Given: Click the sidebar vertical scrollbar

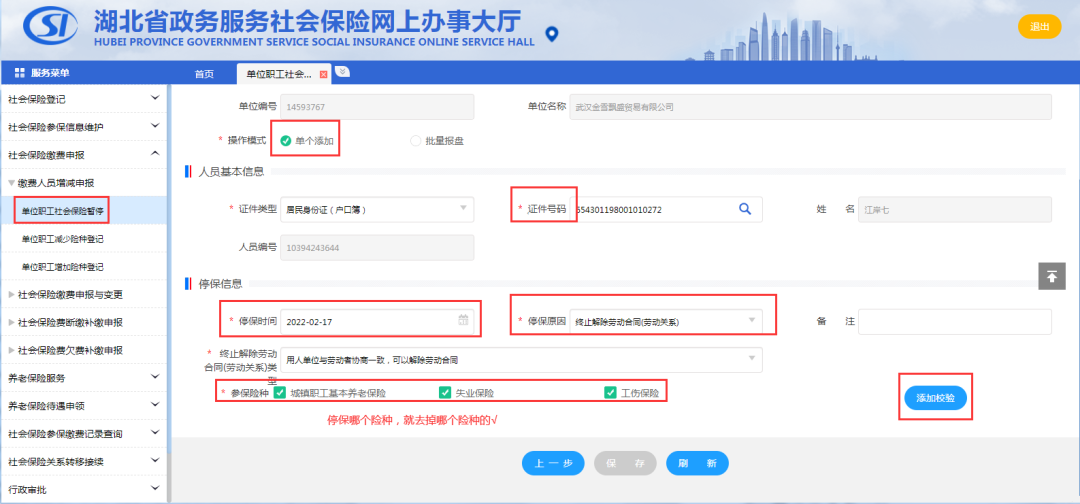Looking at the screenshot, I should pyautogui.click(x=169, y=269).
